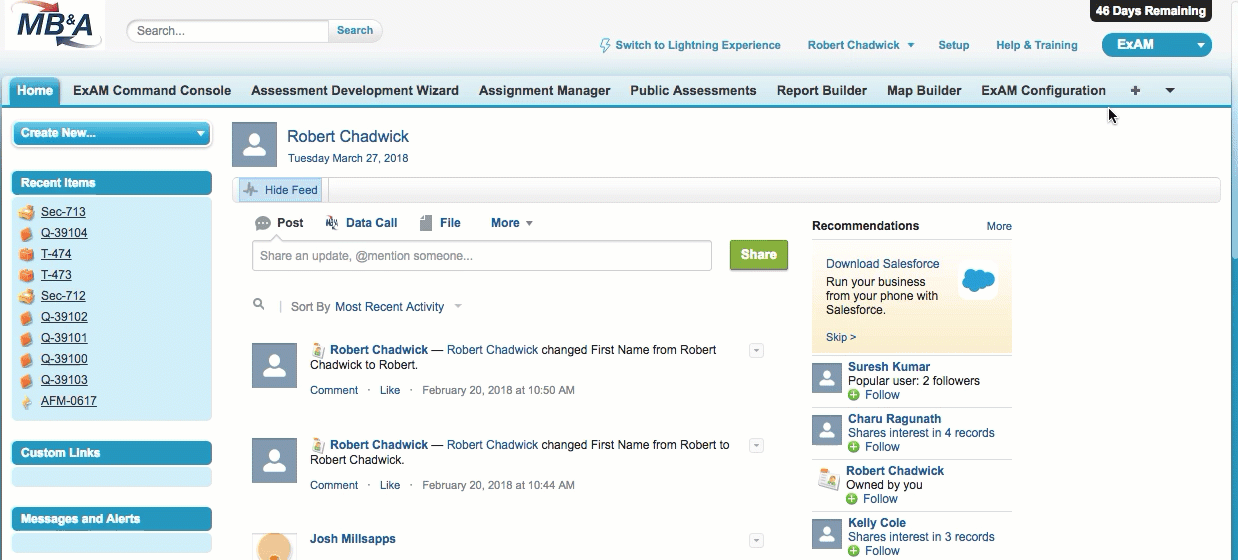Click Robert Chadwick's large profile avatar

coord(254,145)
